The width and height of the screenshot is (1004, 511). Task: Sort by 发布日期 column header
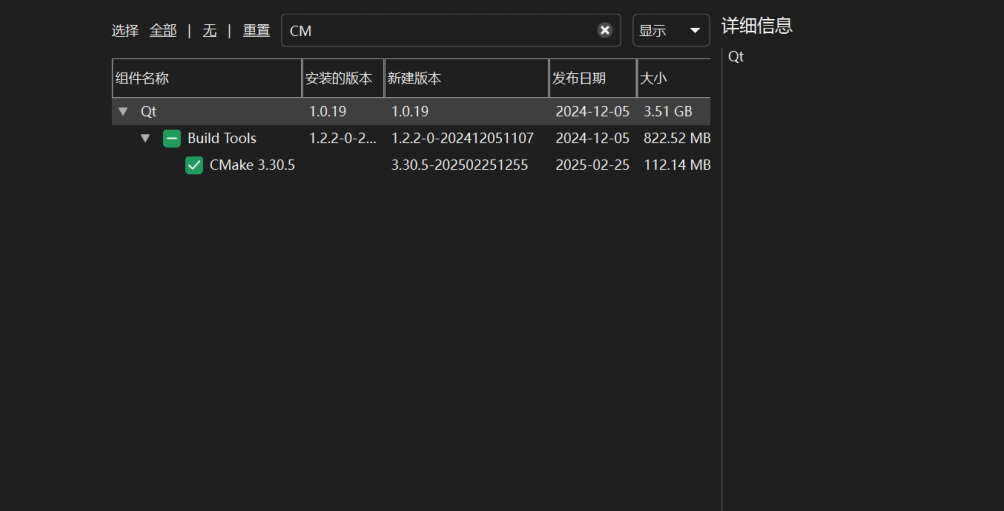coord(592,78)
